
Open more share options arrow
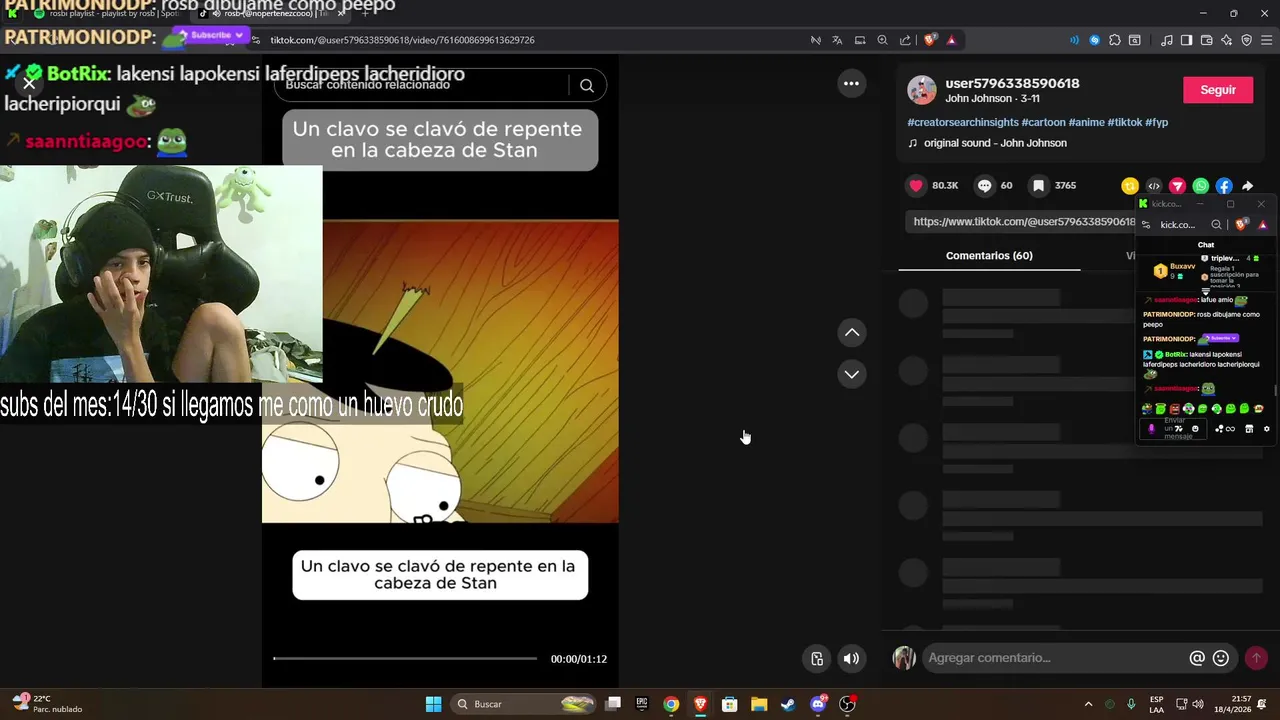[x=1248, y=186]
